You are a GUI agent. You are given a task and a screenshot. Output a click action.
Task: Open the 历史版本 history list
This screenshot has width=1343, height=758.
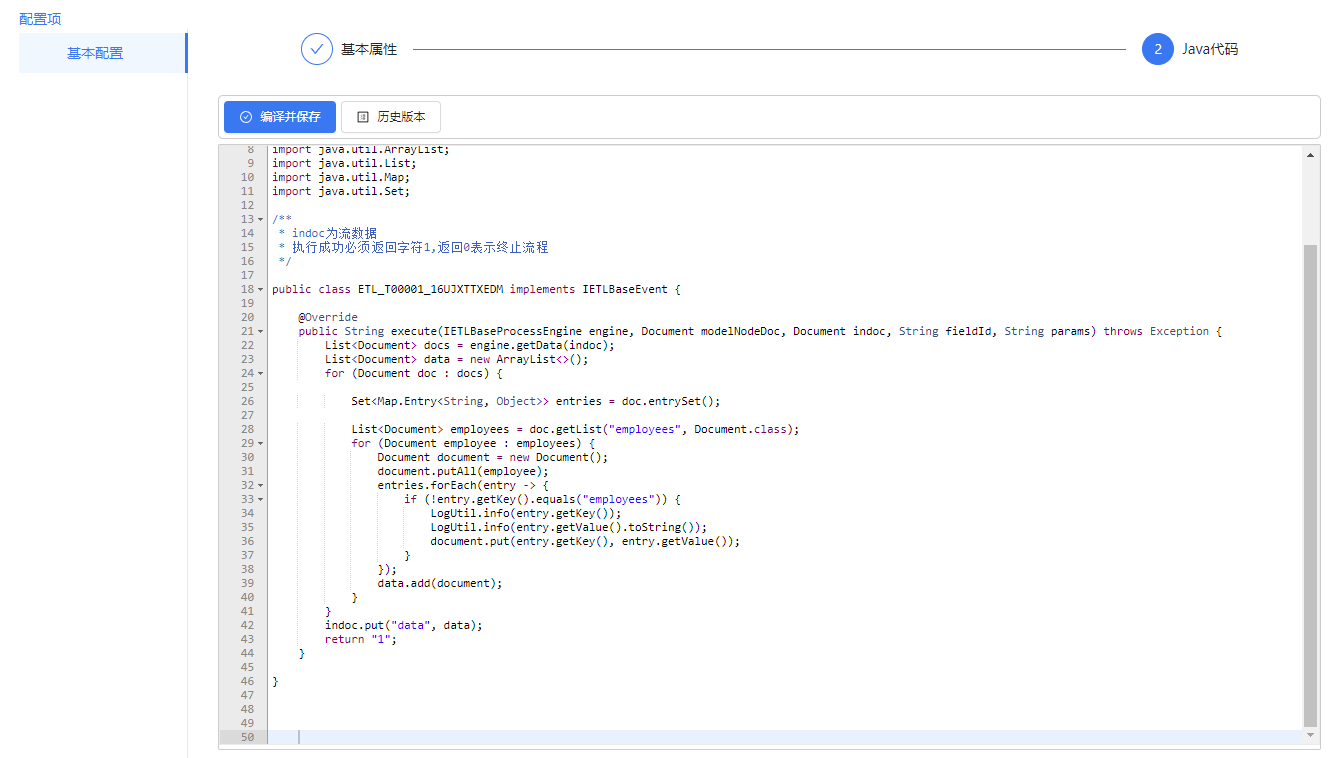tap(391, 117)
